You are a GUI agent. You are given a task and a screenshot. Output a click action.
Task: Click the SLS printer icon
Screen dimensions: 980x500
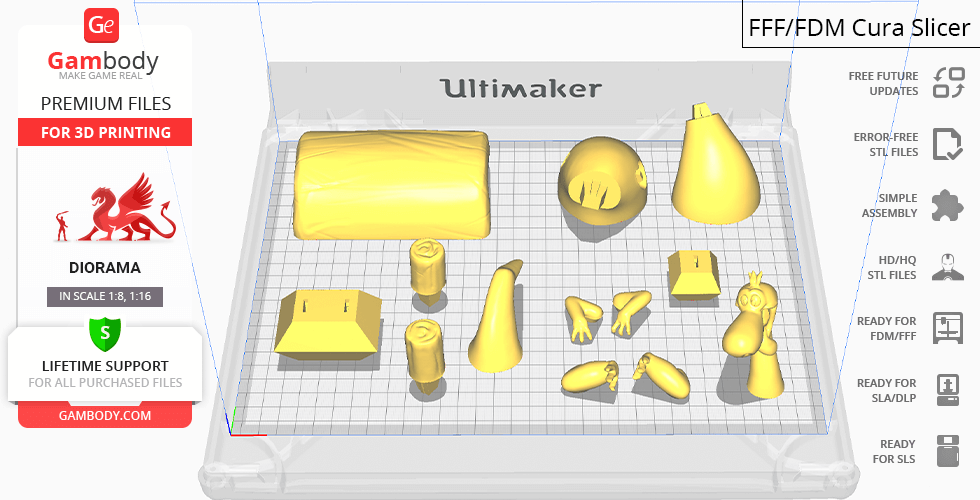(947, 451)
